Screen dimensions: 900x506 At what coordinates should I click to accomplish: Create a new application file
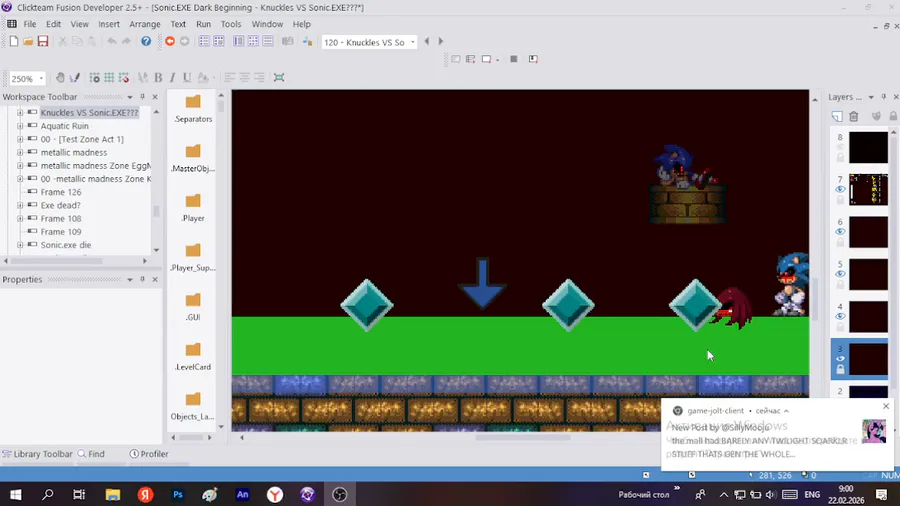click(x=14, y=41)
